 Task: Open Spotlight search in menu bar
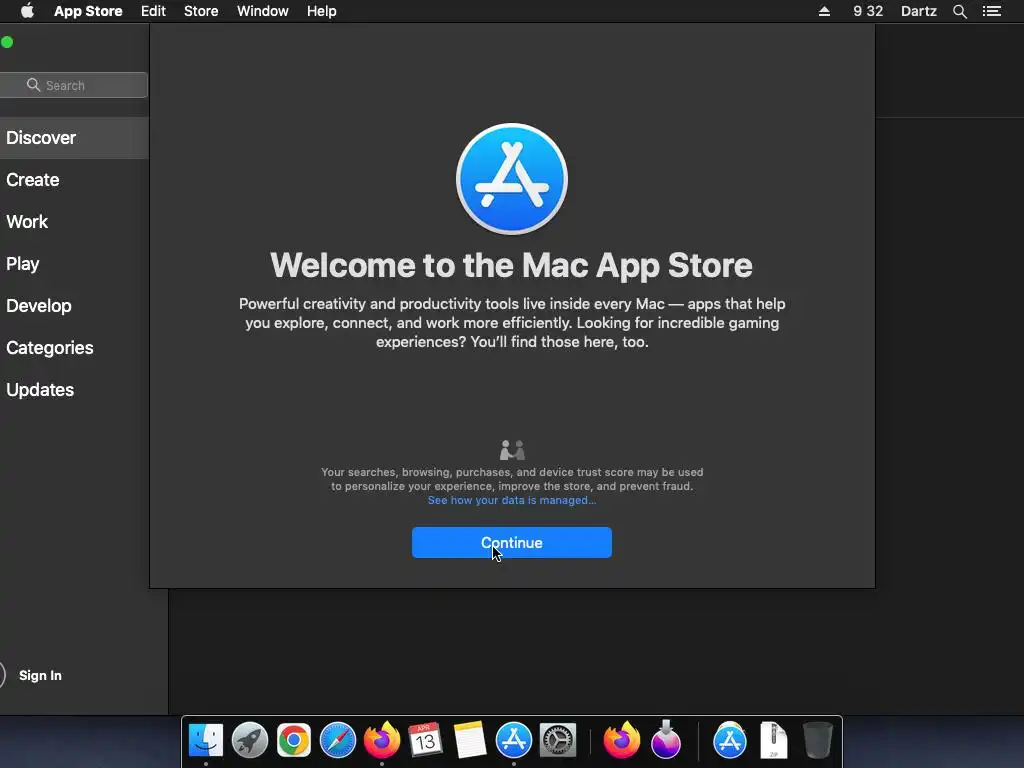(x=960, y=11)
